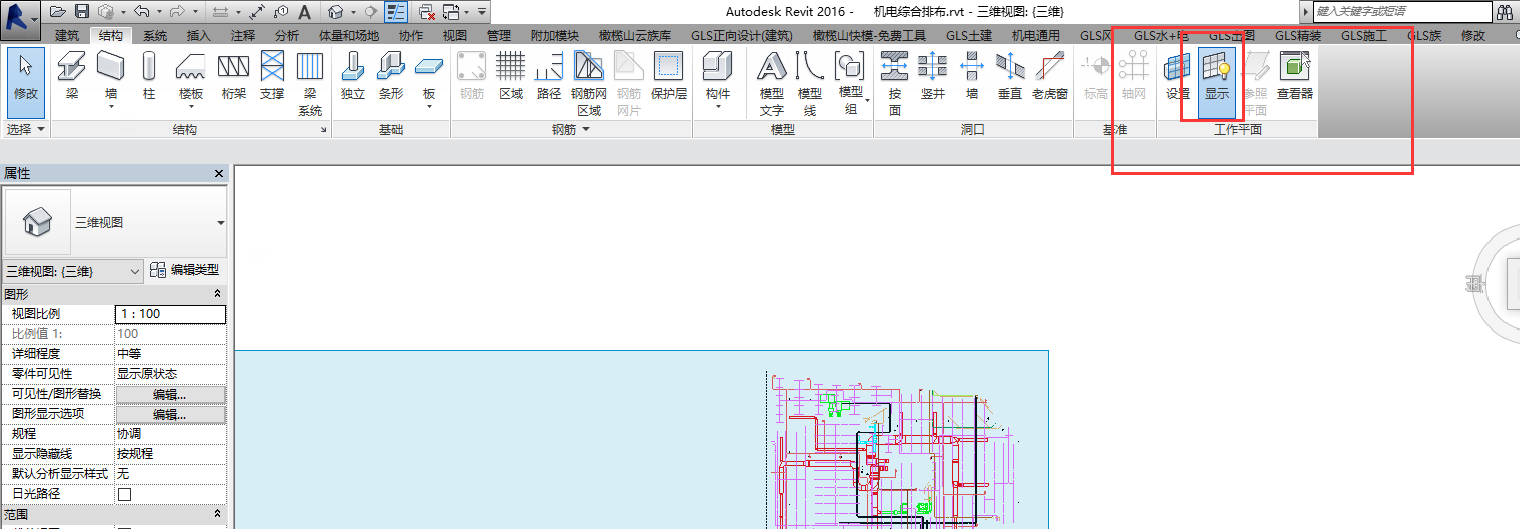The image size is (1520, 529).
Task: Select the 钢筋网区域 fabric area tool
Action: coord(589,84)
